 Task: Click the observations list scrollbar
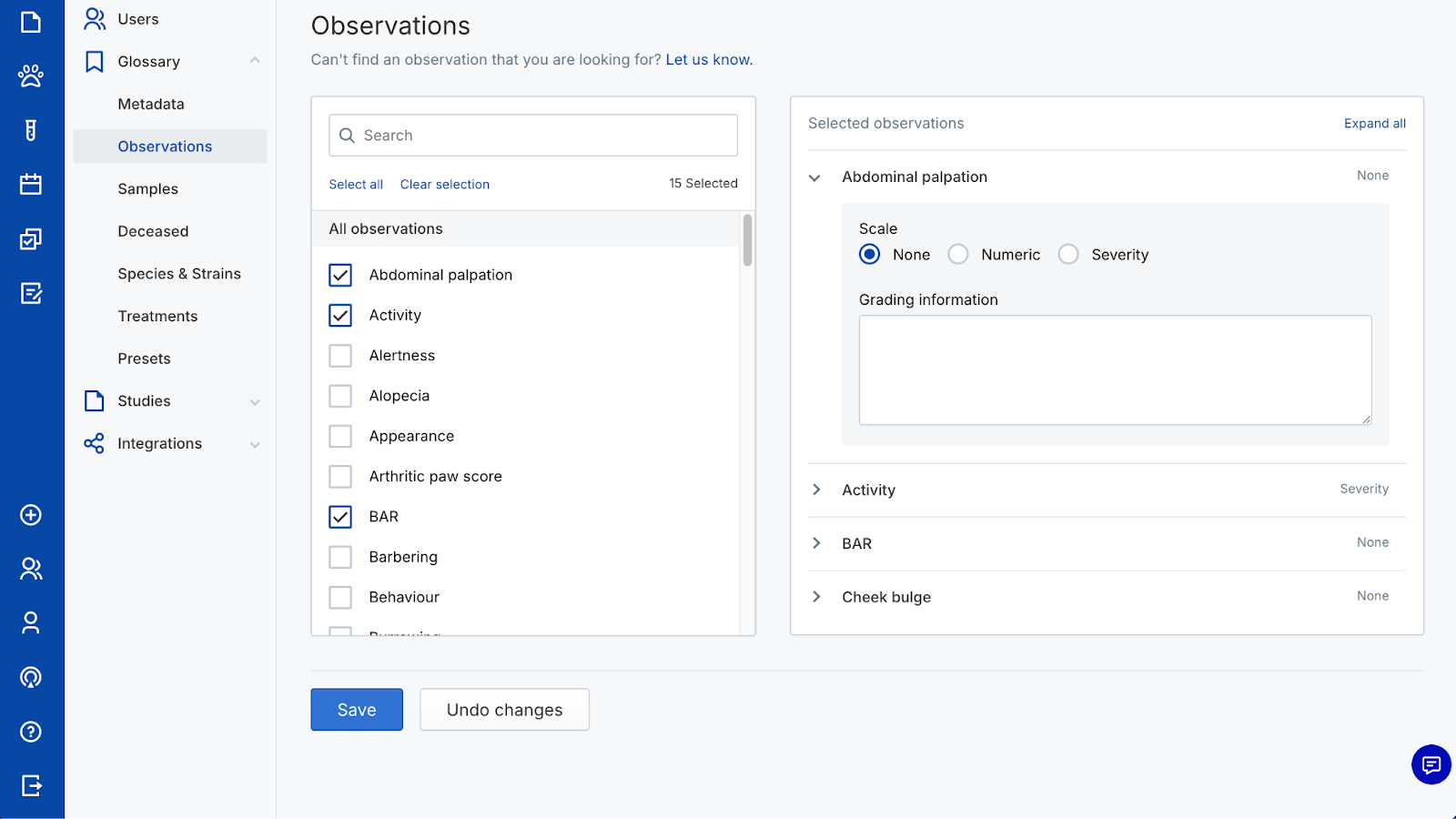[747, 241]
